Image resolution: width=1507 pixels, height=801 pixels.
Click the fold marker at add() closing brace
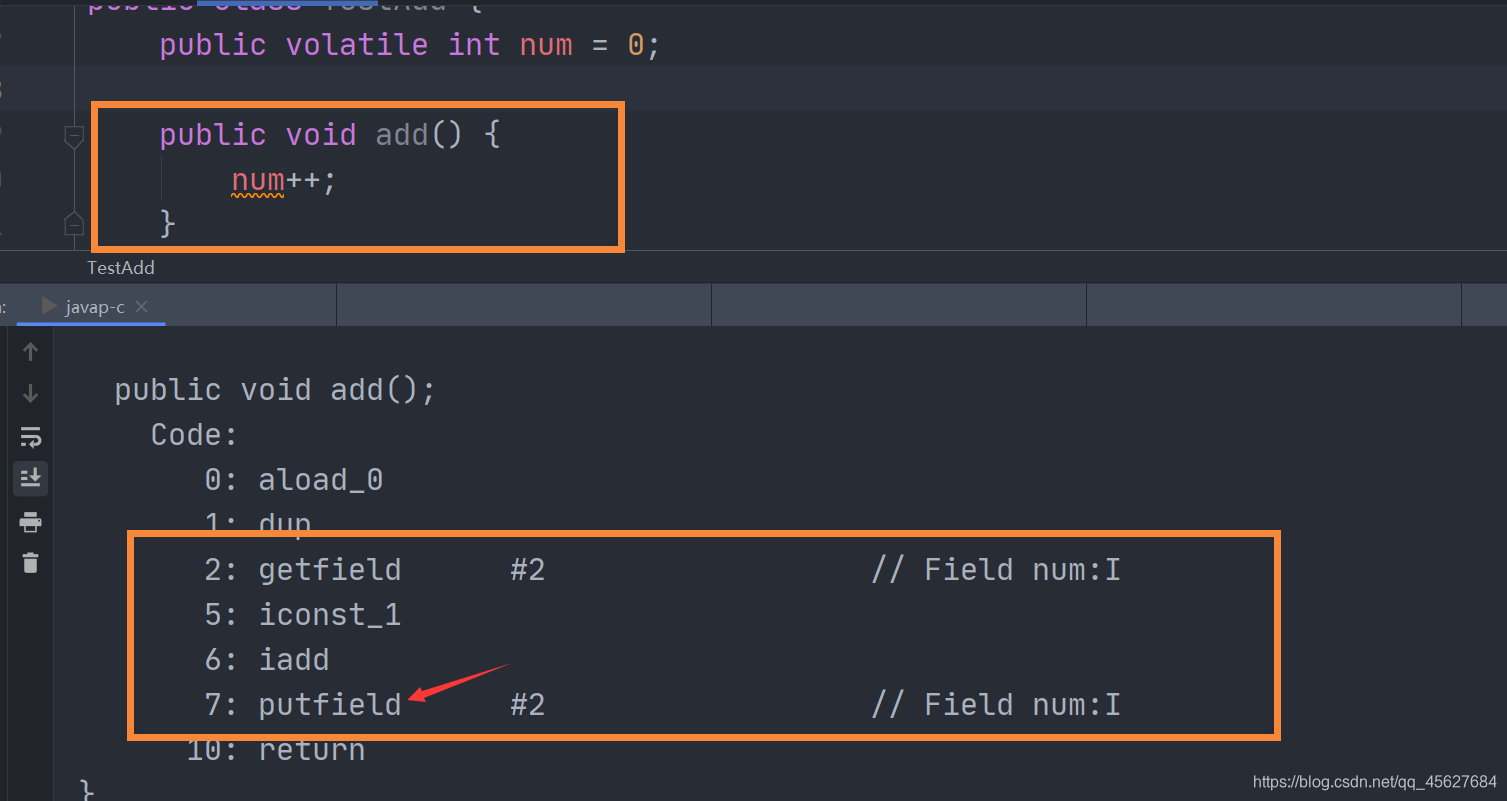[x=74, y=224]
